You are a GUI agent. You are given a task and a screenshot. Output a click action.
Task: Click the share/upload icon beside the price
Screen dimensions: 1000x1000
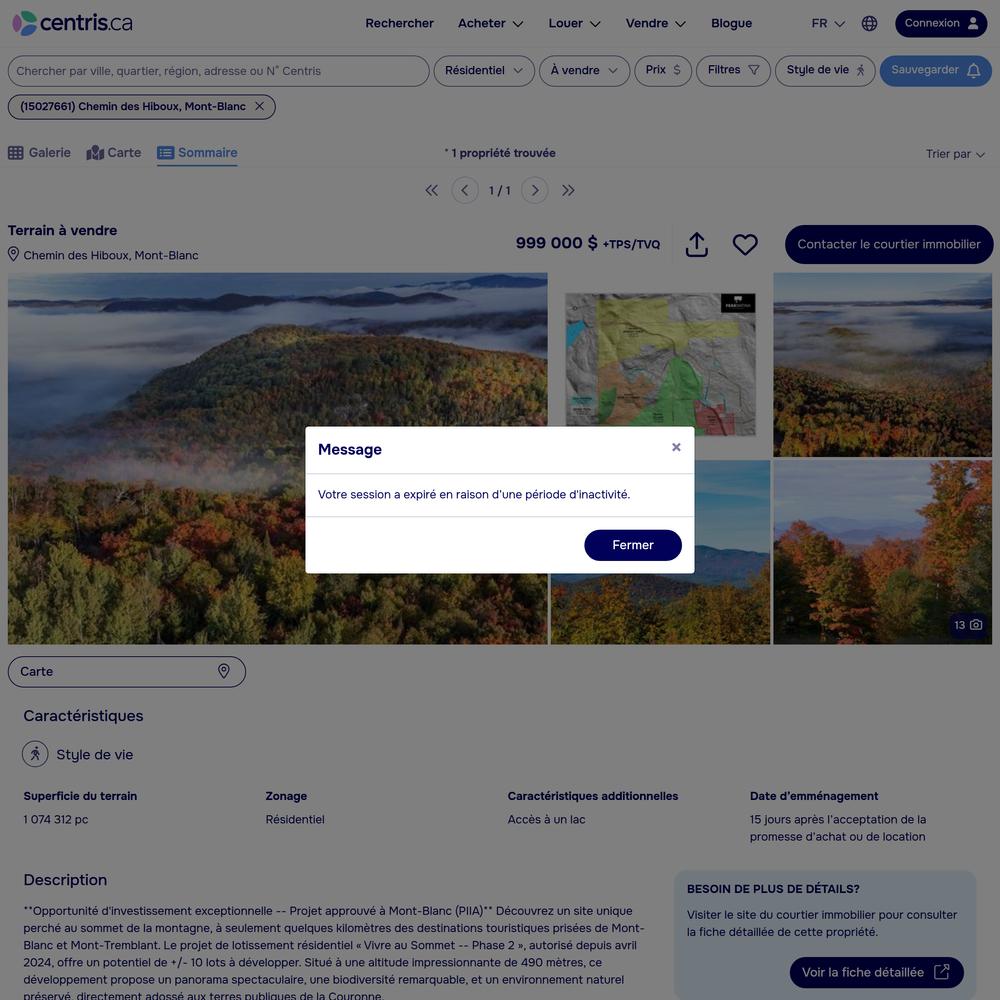696,244
